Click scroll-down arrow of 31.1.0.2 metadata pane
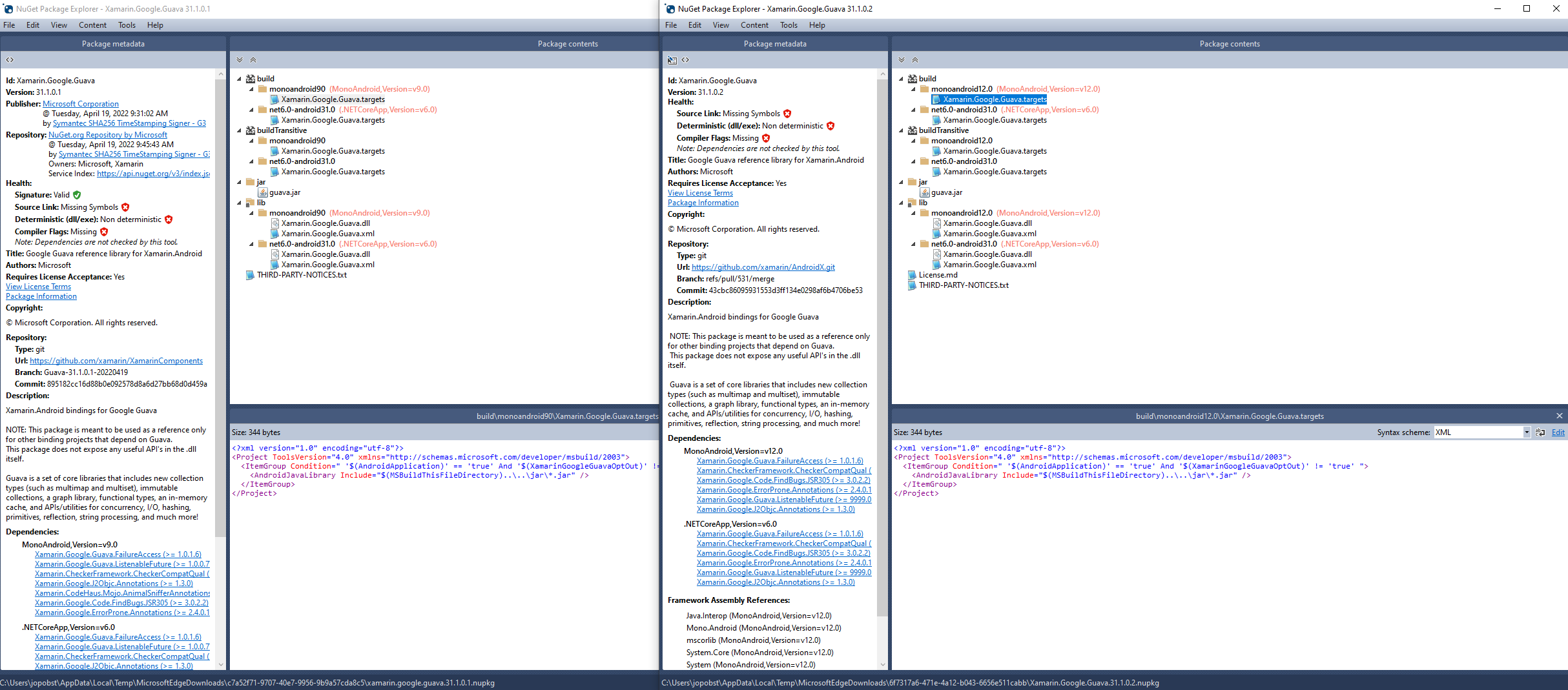1568x690 pixels. (882, 665)
